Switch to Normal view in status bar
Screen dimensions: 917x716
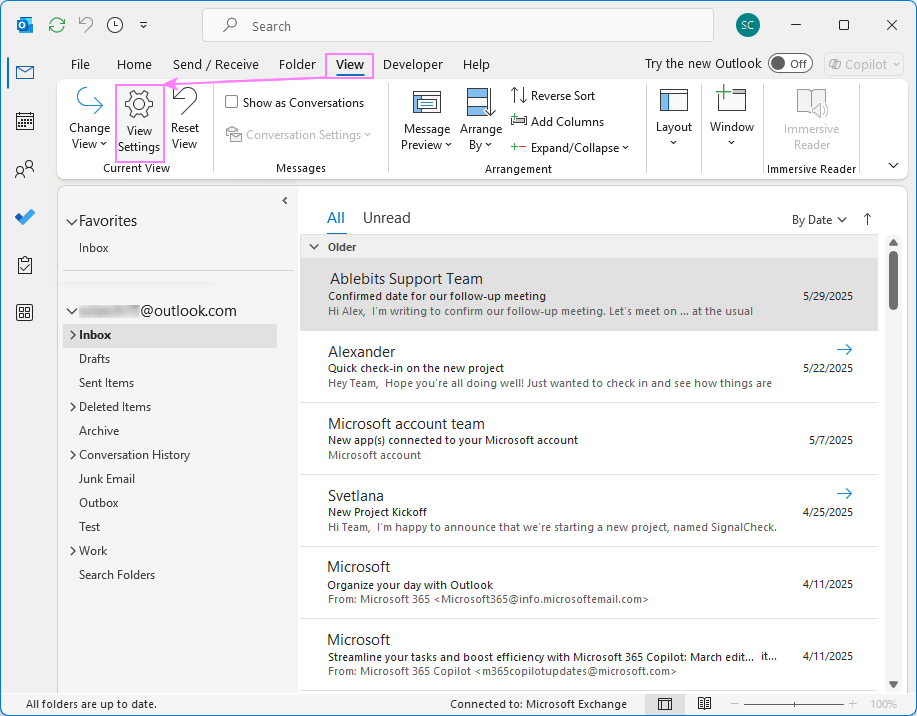(x=665, y=704)
